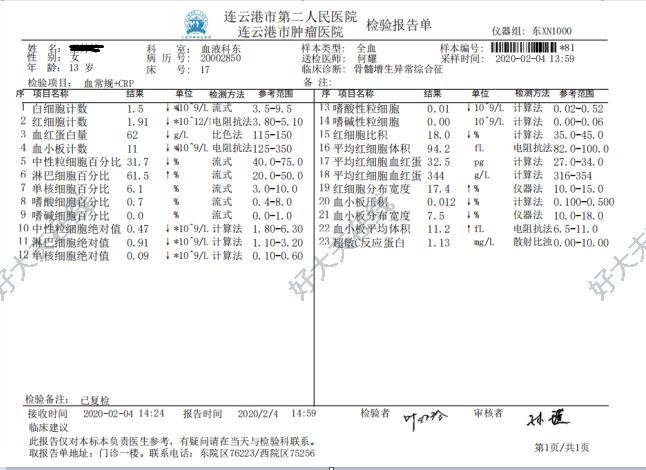
Task: Click the 中性粒细胞绝对值 result 0.47
Action: 138,229
